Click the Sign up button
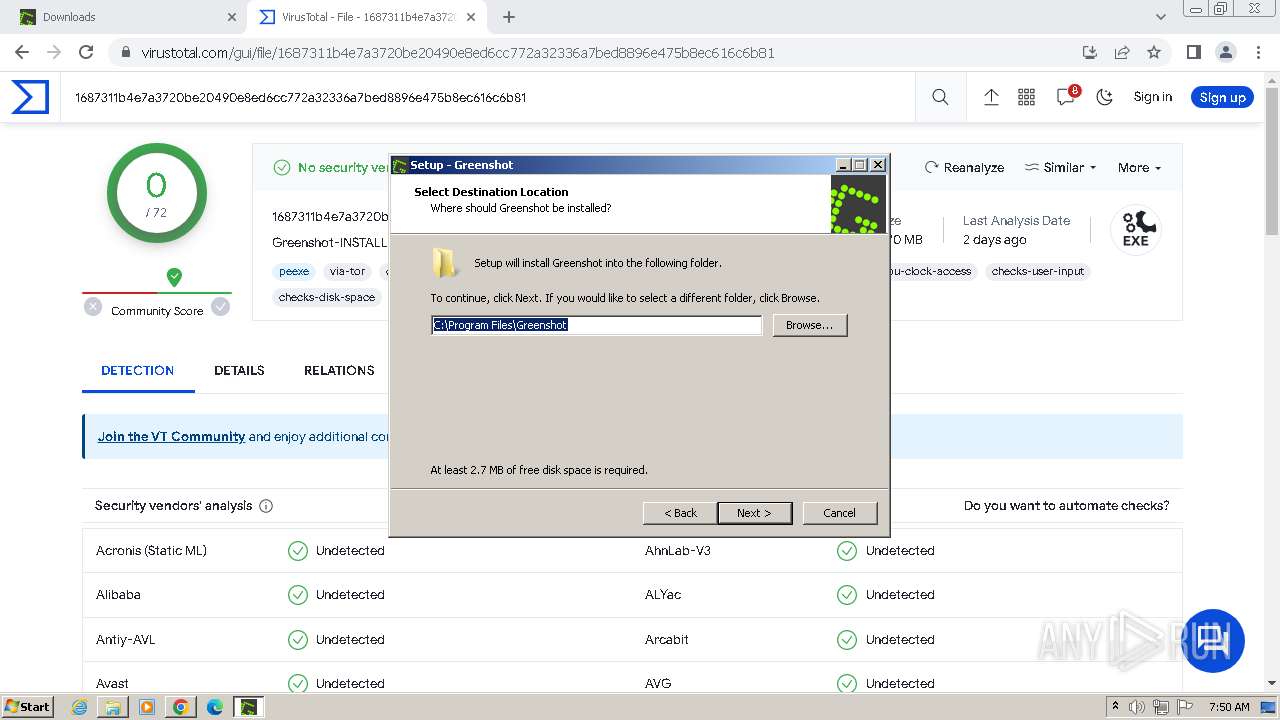The height and width of the screenshot is (720, 1280). pos(1222,97)
